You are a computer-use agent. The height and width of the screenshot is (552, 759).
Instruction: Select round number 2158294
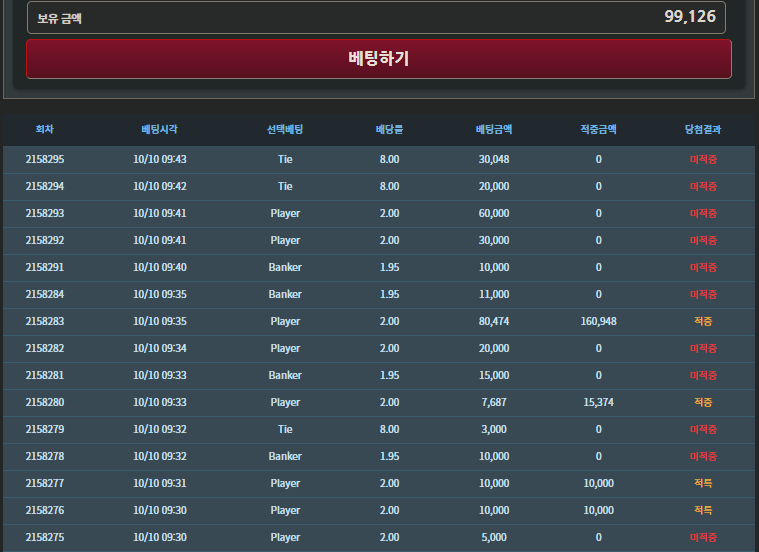(x=45, y=186)
